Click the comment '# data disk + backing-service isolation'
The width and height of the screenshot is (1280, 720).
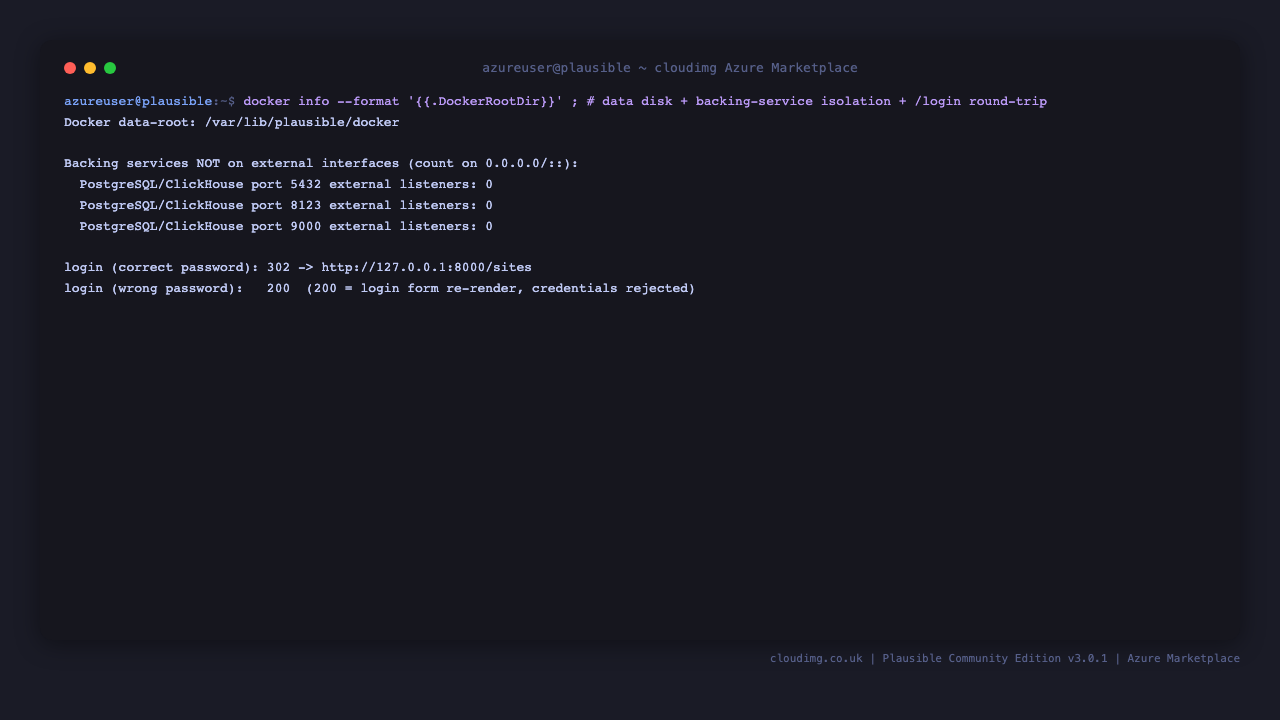(x=738, y=101)
